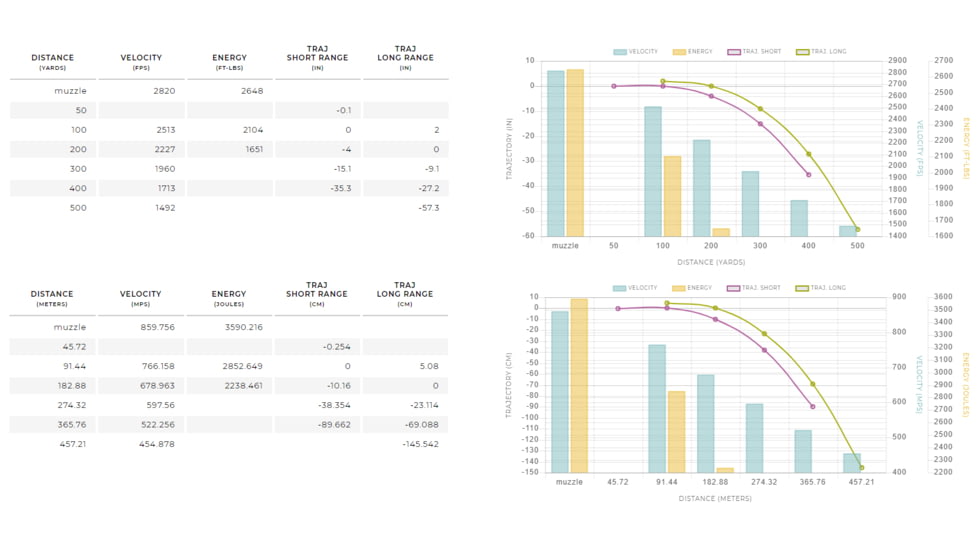Click the Traj. Short legend swatch in the meters chart
Image resolution: width=978 pixels, height=550 pixels.
pos(735,288)
